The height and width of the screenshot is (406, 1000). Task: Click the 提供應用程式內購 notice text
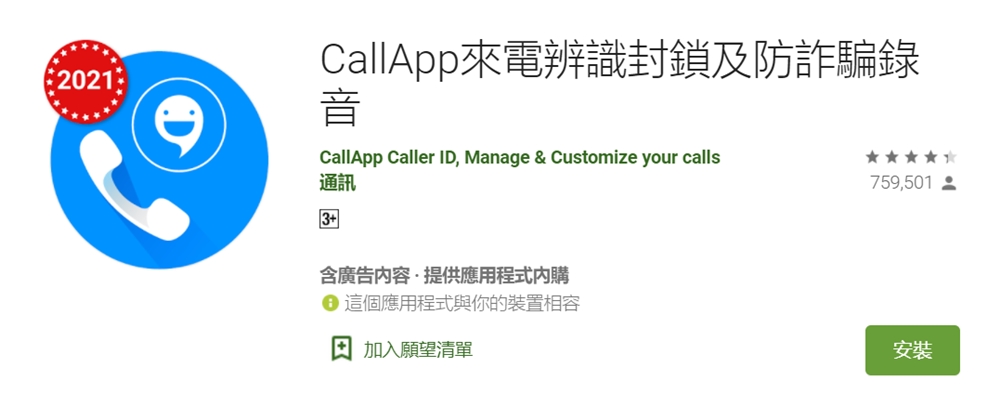click(496, 276)
